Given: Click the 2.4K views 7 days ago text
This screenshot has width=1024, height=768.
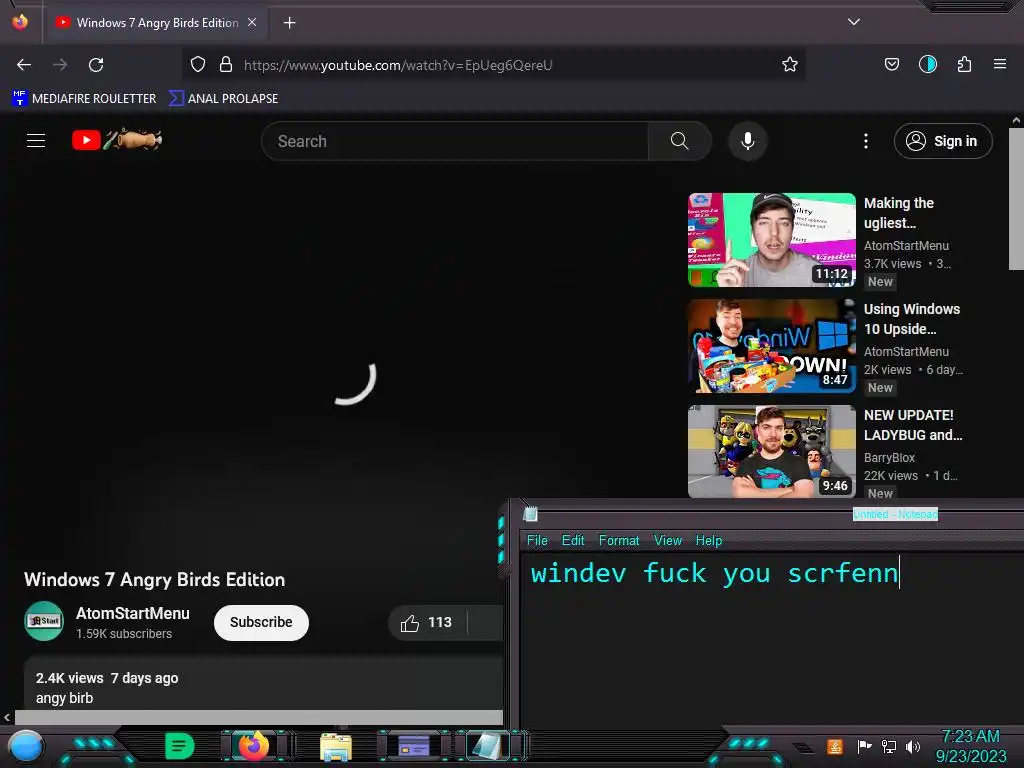Looking at the screenshot, I should coord(107,678).
